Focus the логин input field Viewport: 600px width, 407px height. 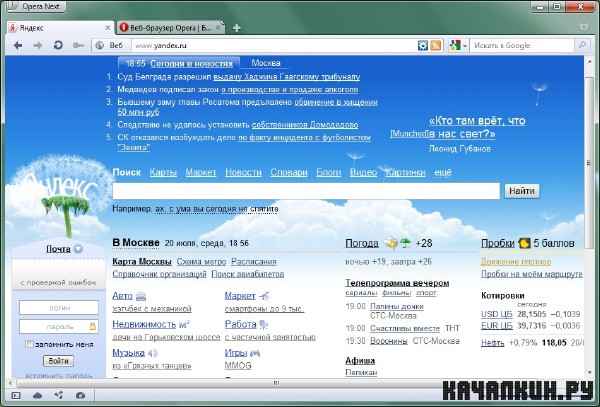coord(59,308)
